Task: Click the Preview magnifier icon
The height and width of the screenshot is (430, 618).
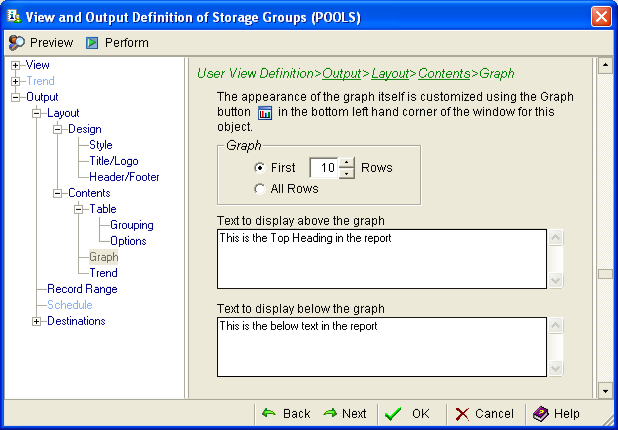Action: click(16, 43)
